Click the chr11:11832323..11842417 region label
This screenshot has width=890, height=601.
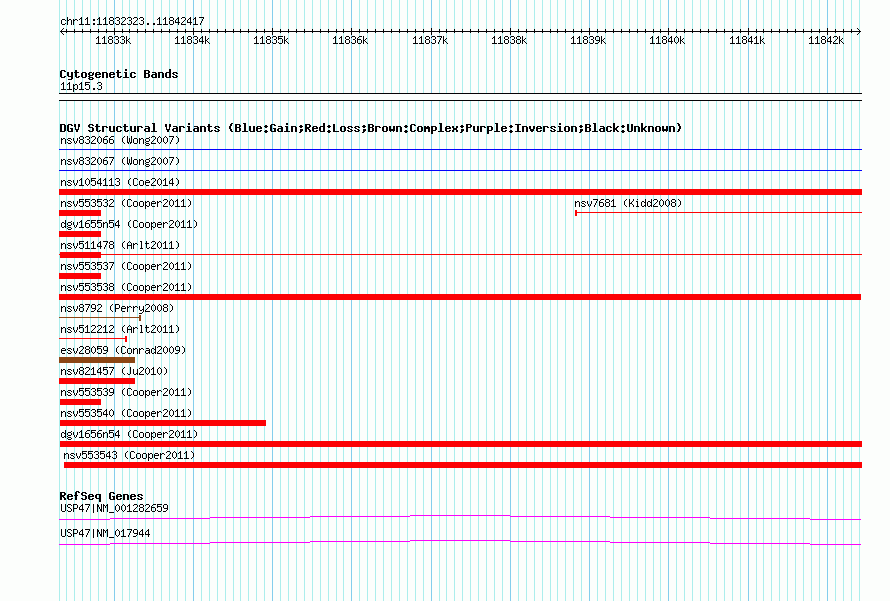132,21
